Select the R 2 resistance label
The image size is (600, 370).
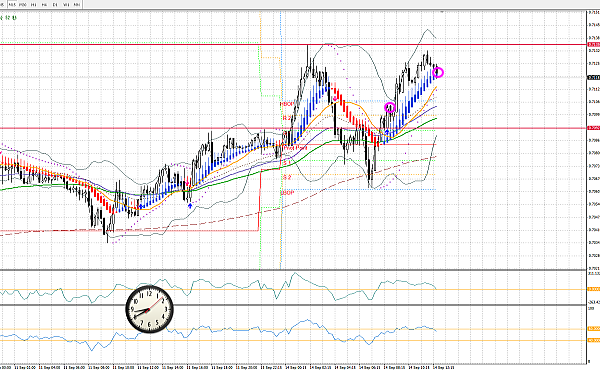point(287,118)
